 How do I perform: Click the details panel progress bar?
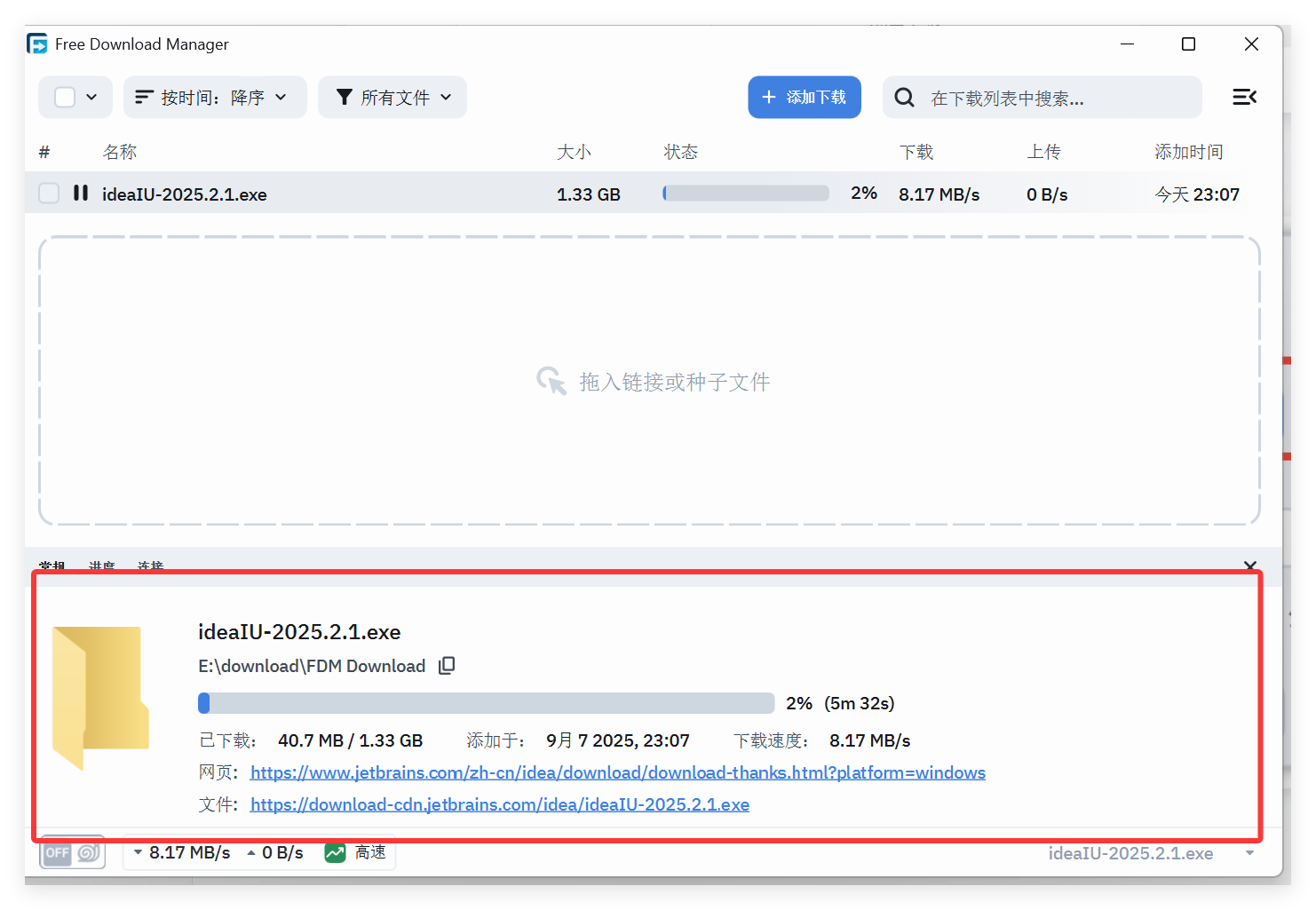(x=487, y=703)
